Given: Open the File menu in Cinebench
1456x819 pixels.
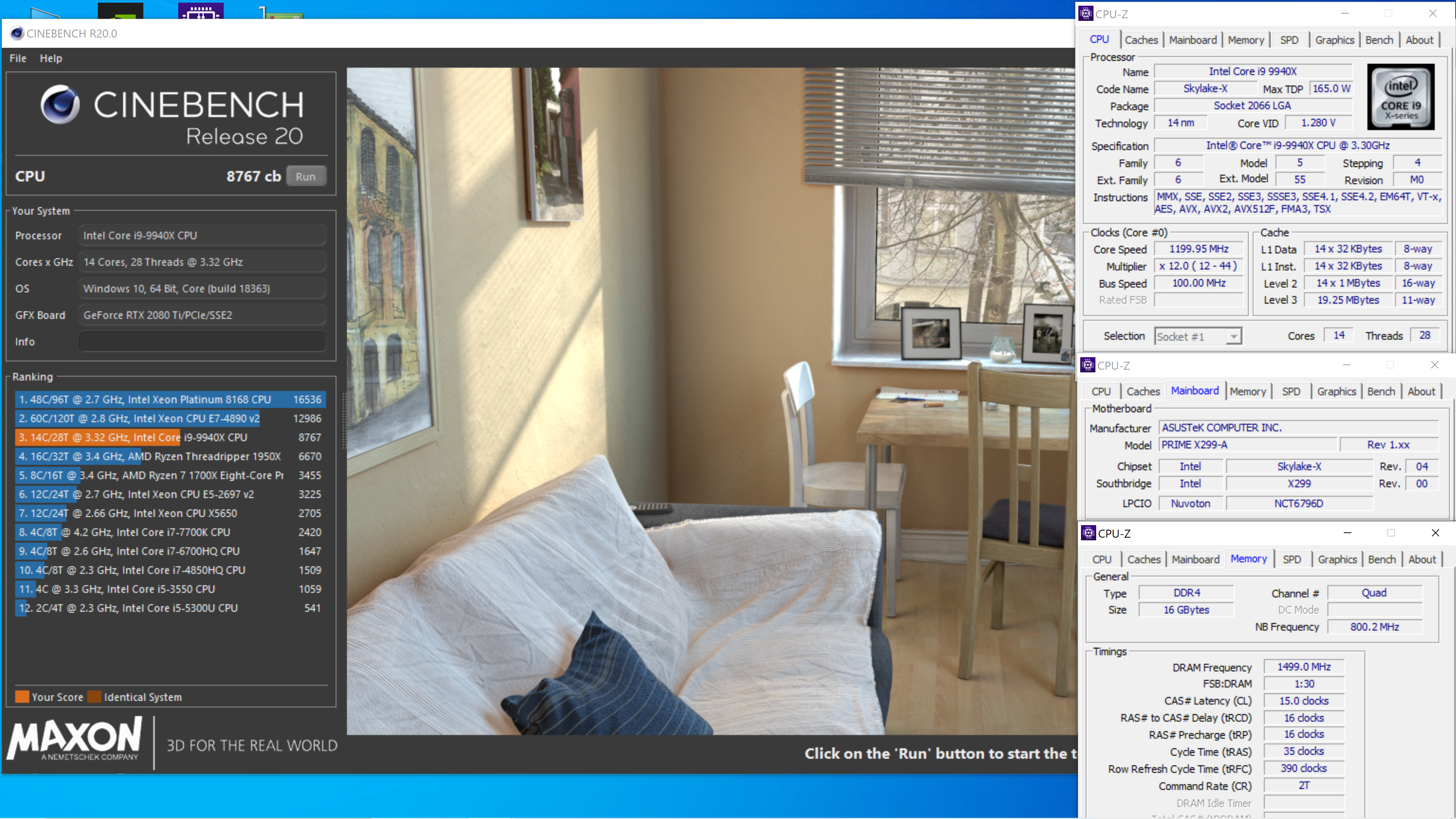Looking at the screenshot, I should pyautogui.click(x=18, y=58).
